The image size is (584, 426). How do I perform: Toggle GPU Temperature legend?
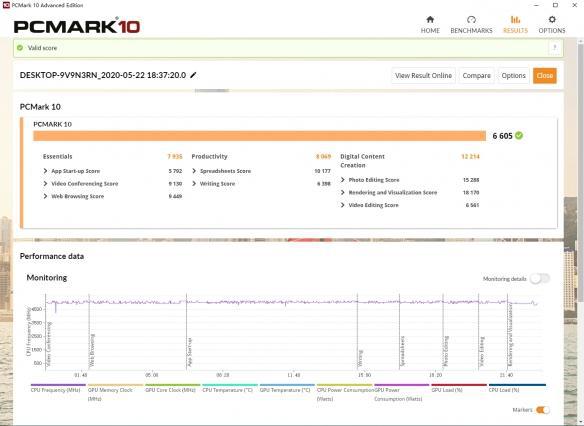click(287, 388)
